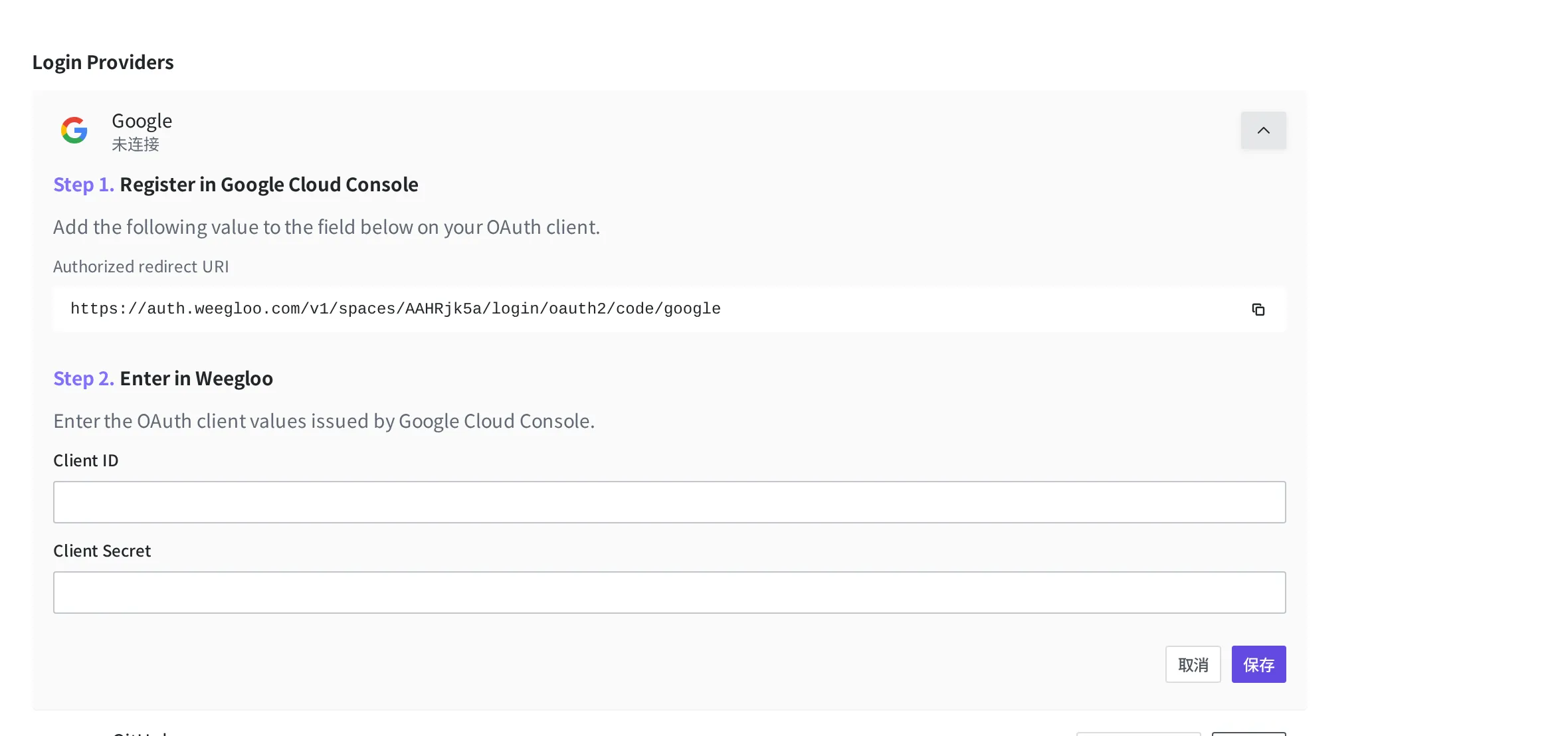The height and width of the screenshot is (736, 1568).
Task: Click the Client ID label
Action: coord(86,460)
